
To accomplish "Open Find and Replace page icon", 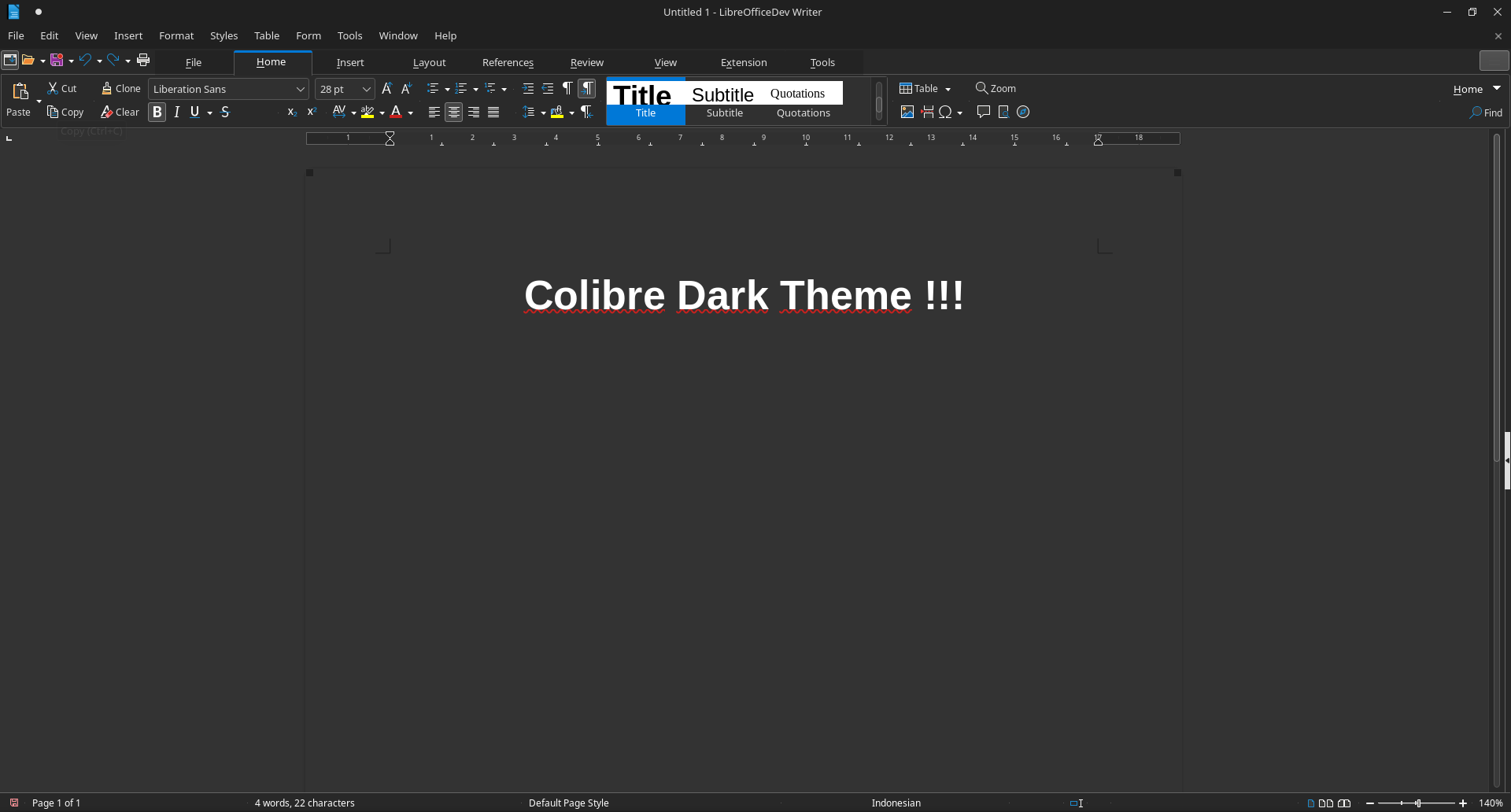I will click(1003, 113).
